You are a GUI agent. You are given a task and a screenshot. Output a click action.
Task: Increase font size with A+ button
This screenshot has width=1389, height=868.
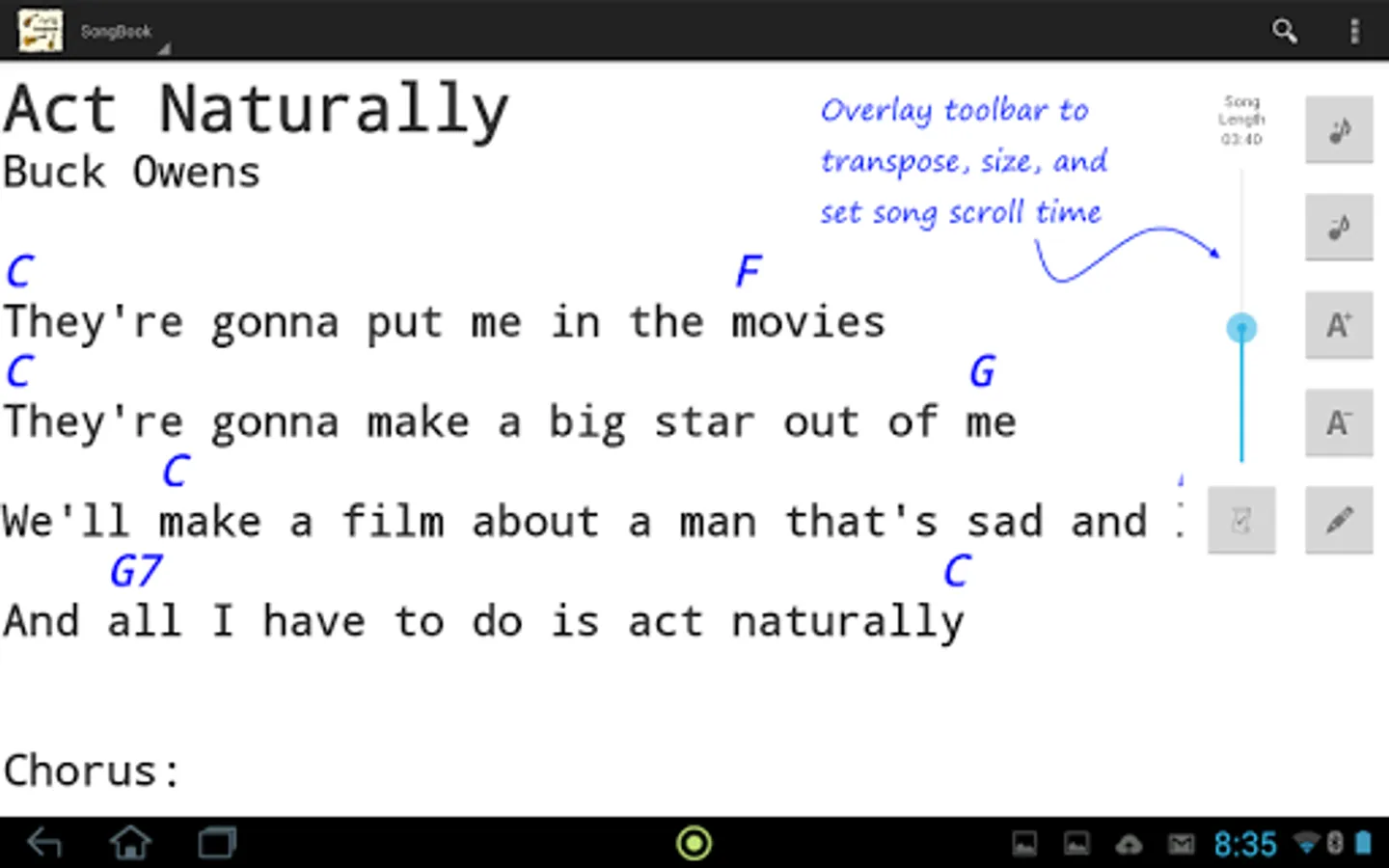(x=1339, y=325)
